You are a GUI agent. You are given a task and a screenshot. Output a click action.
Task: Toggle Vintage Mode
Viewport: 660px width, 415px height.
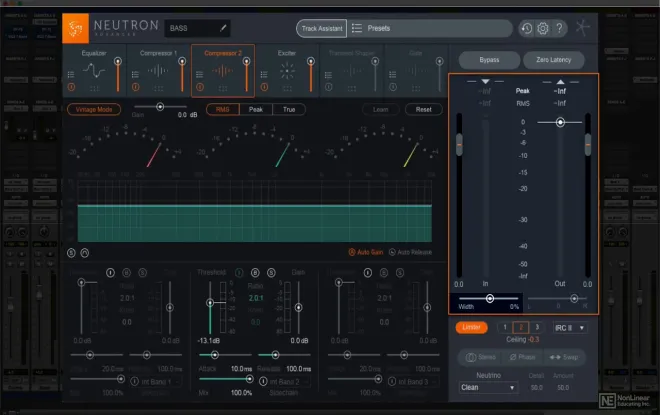[94, 109]
